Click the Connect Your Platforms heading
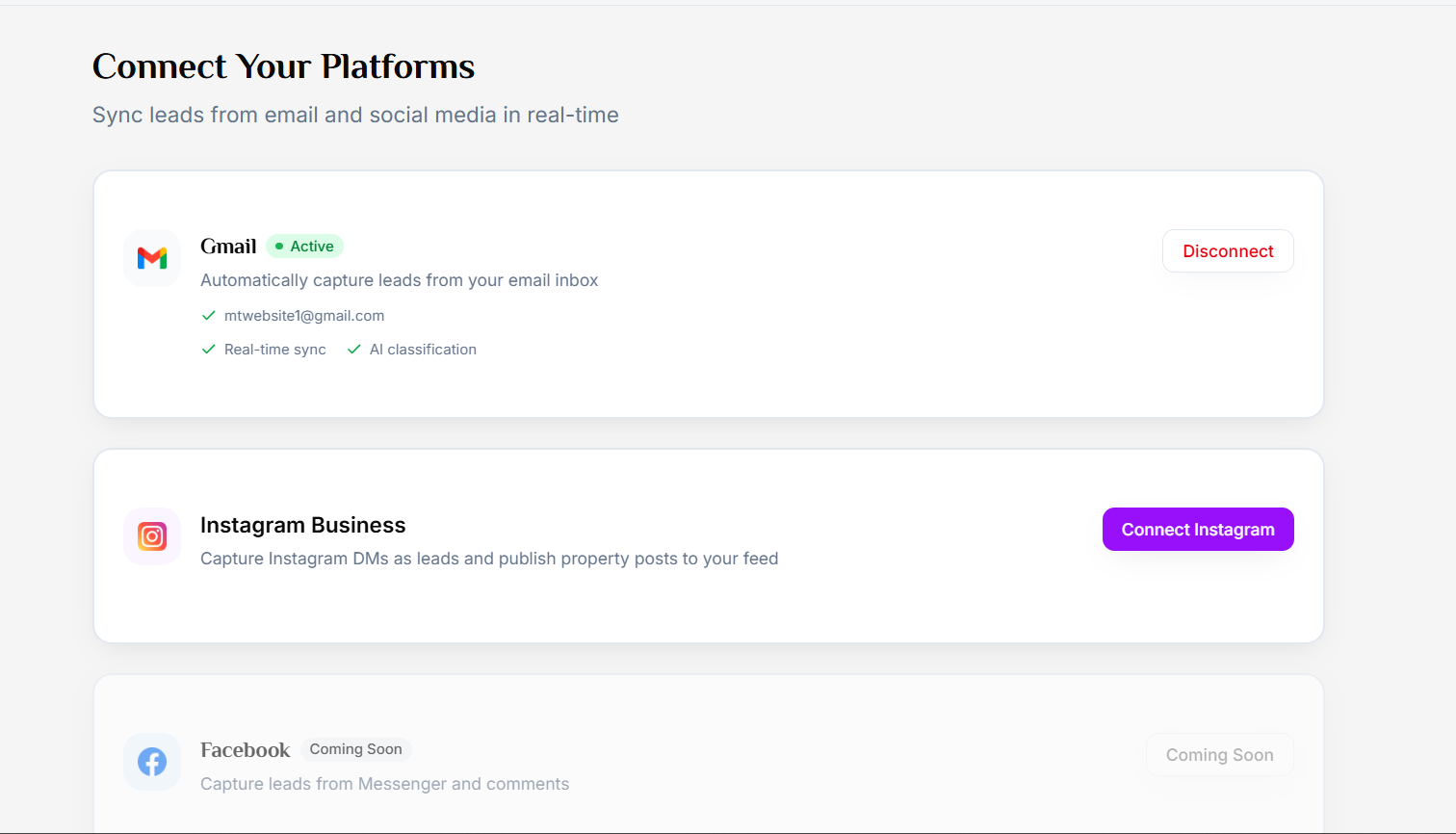 pyautogui.click(x=283, y=66)
